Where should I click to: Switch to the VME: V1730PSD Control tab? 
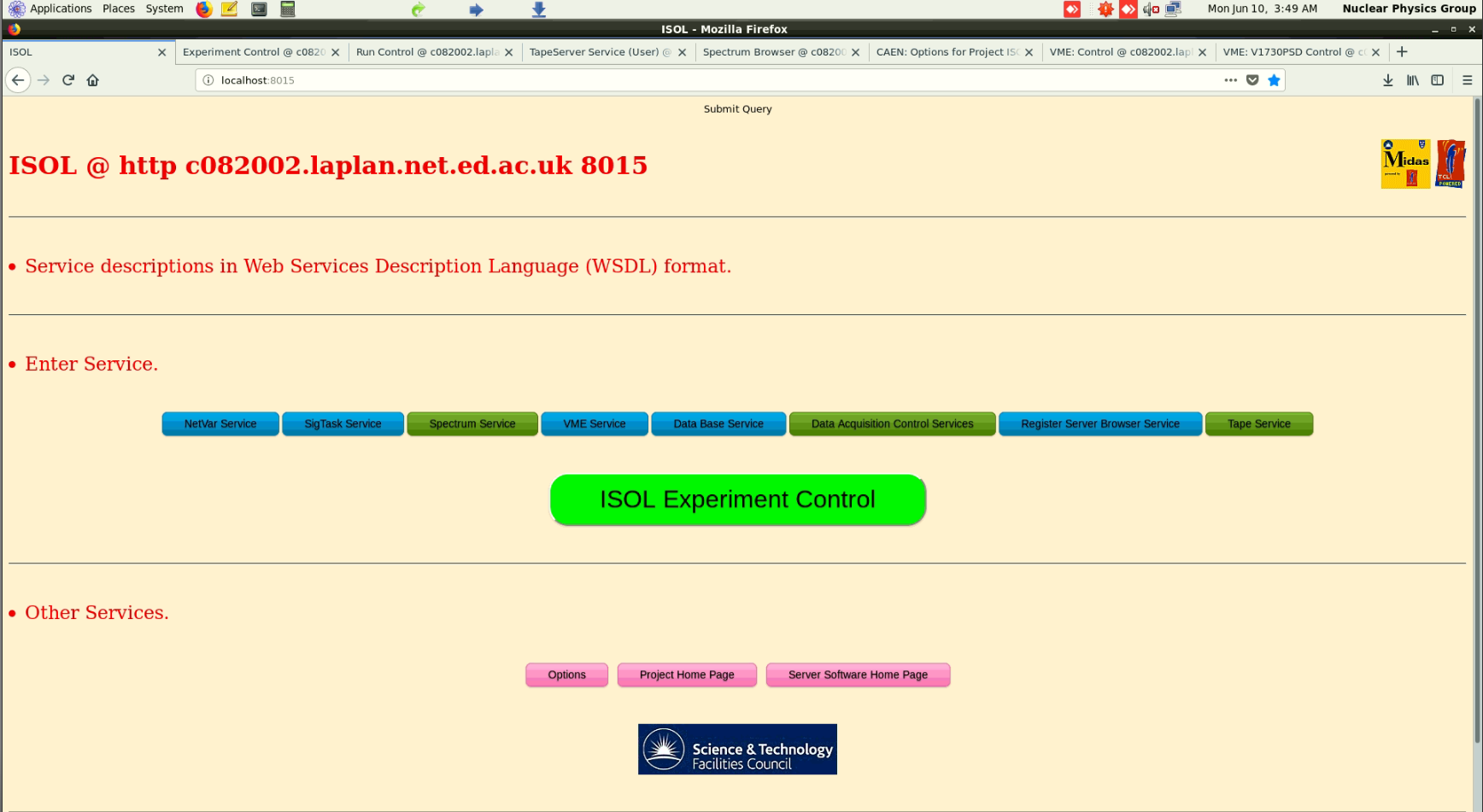coord(1302,52)
